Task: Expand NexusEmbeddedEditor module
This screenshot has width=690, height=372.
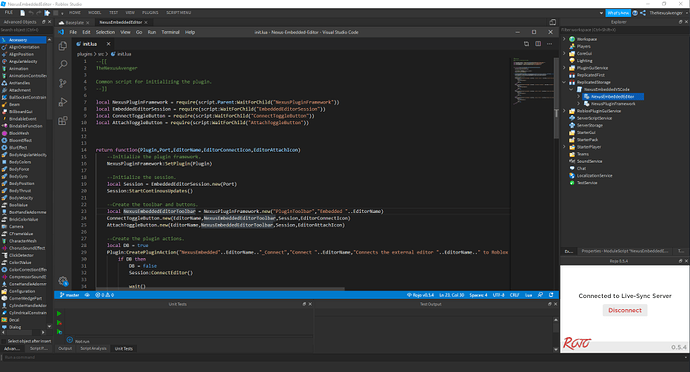Action: [579, 96]
